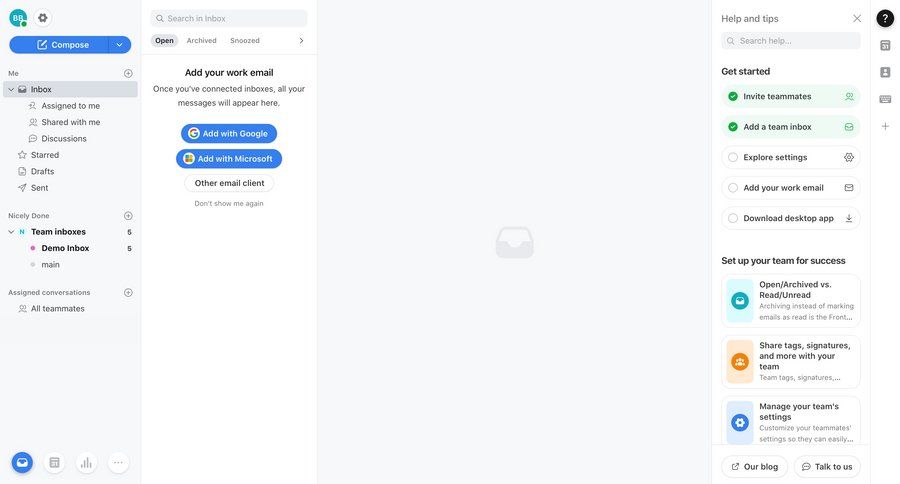Open the calendar icon in right rail
The image size is (900, 484).
click(x=885, y=45)
